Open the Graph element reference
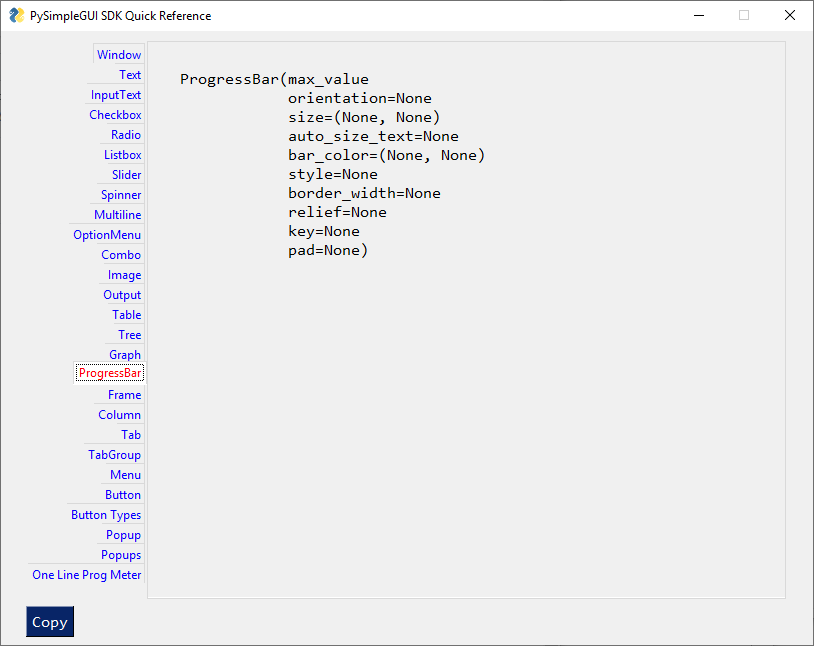The height and width of the screenshot is (646, 814). click(x=125, y=354)
